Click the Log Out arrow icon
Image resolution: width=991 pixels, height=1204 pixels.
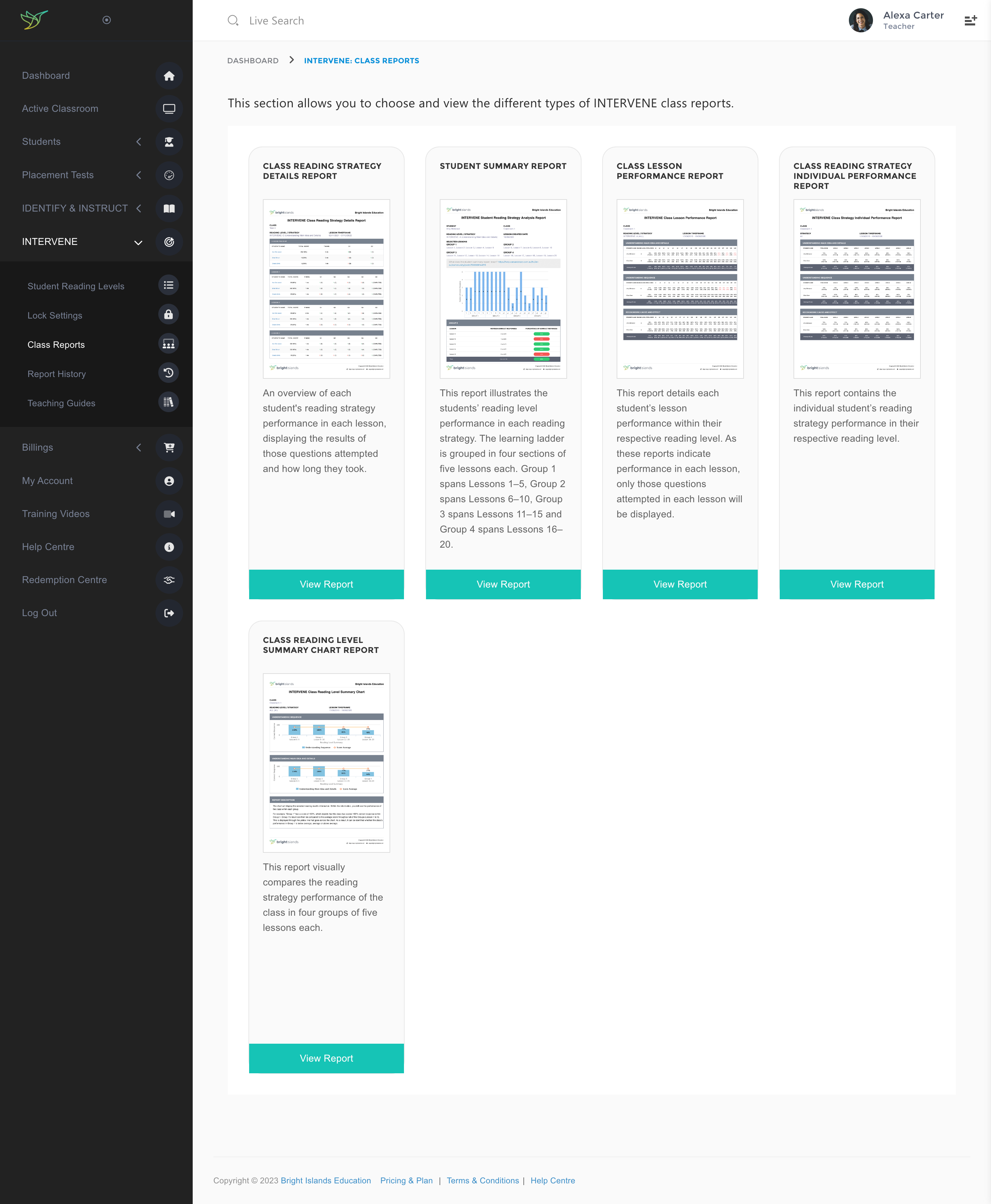point(169,613)
